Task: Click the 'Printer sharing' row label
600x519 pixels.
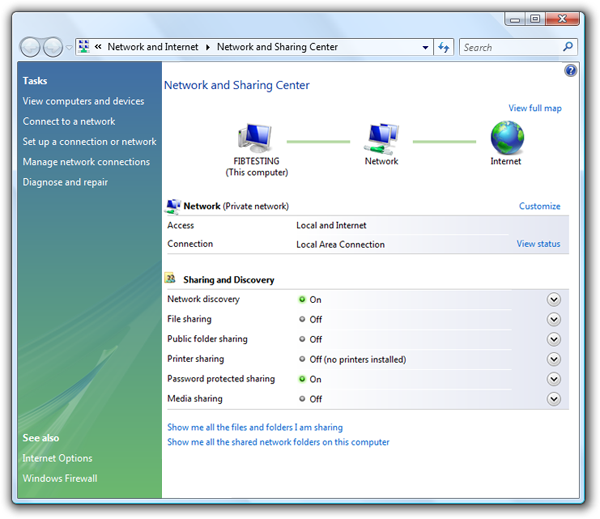Action: (x=196, y=359)
